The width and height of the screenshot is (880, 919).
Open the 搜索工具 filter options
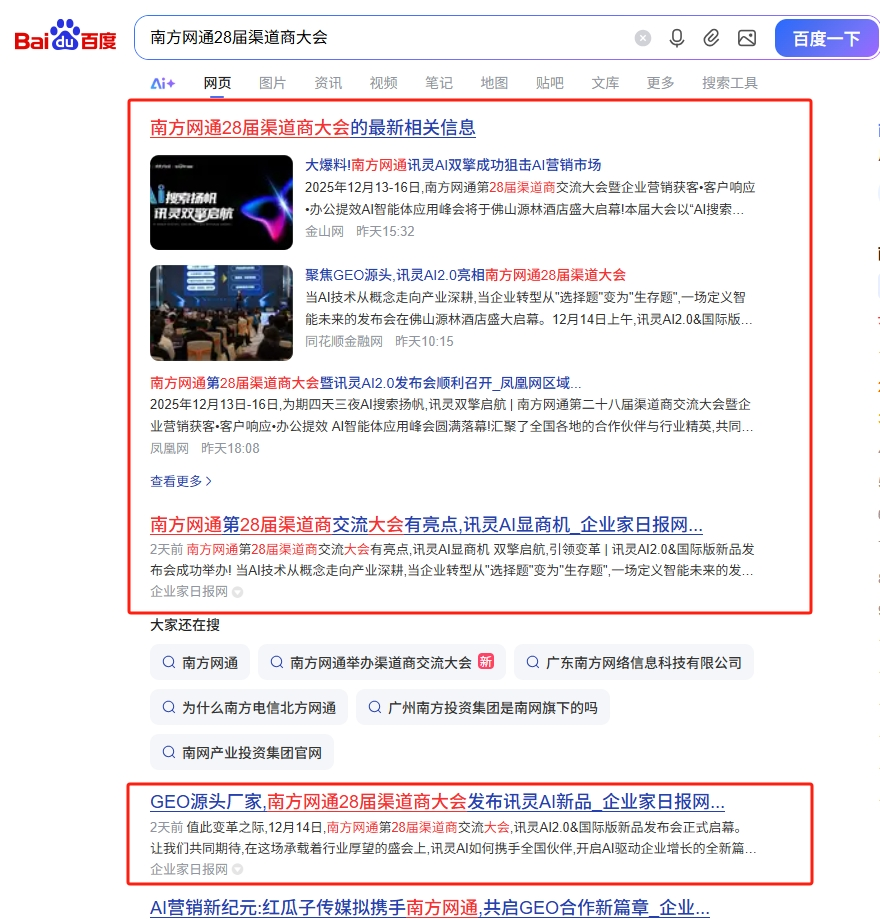(x=729, y=83)
